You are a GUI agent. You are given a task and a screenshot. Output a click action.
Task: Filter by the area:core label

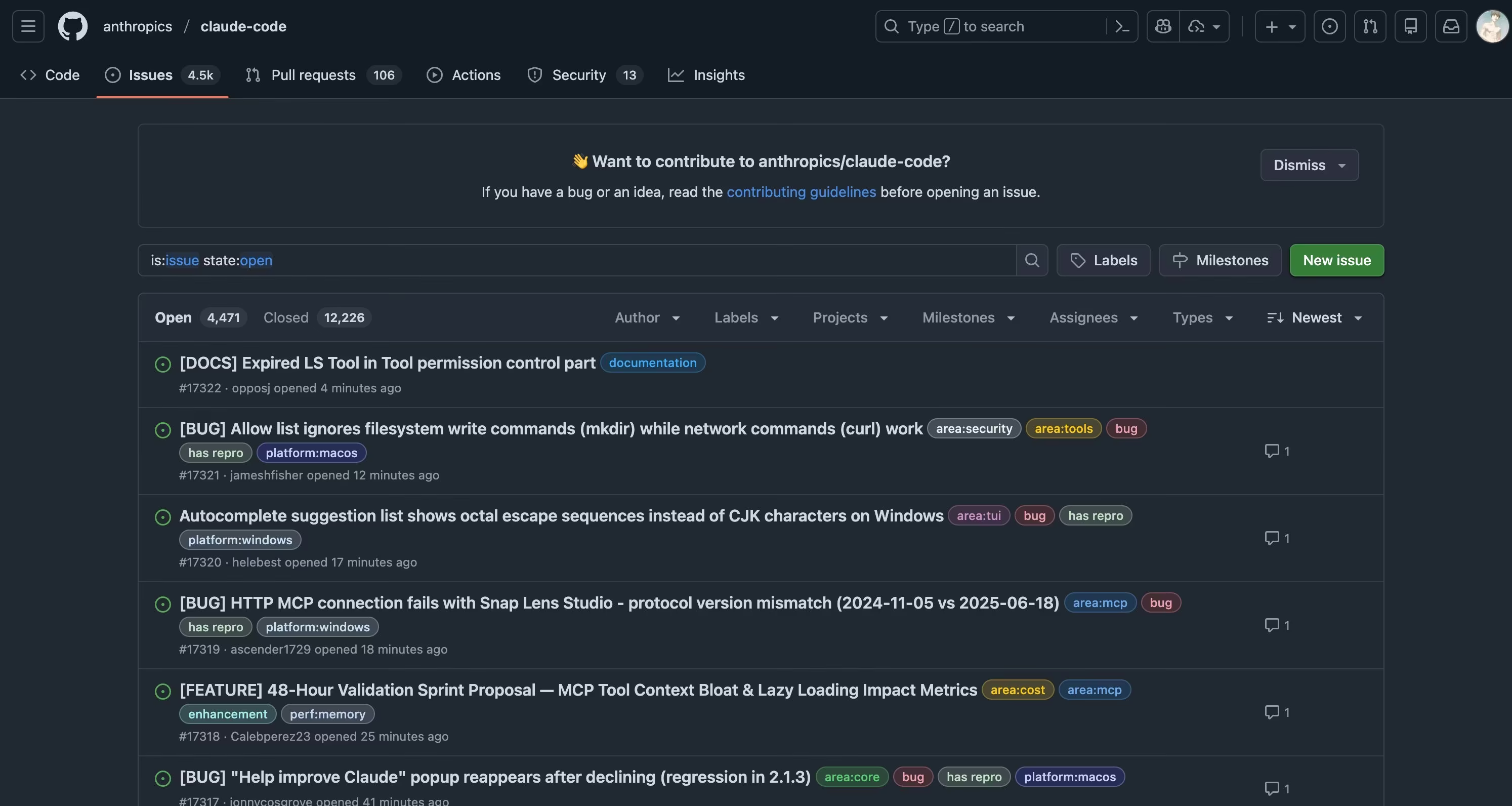point(852,777)
